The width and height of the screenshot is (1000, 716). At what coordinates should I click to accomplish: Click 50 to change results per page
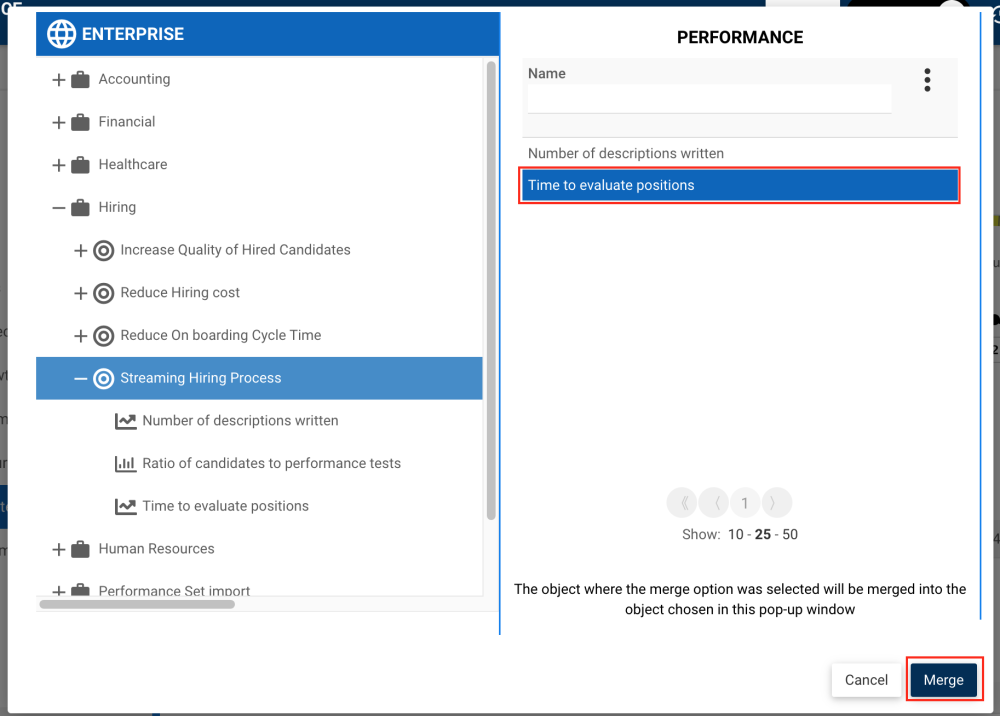pos(789,534)
